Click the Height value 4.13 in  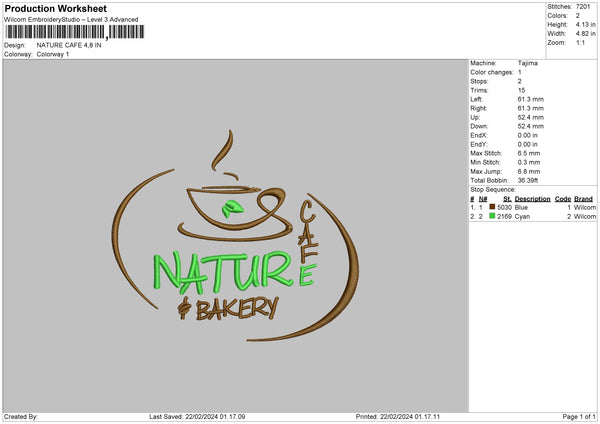(x=585, y=24)
